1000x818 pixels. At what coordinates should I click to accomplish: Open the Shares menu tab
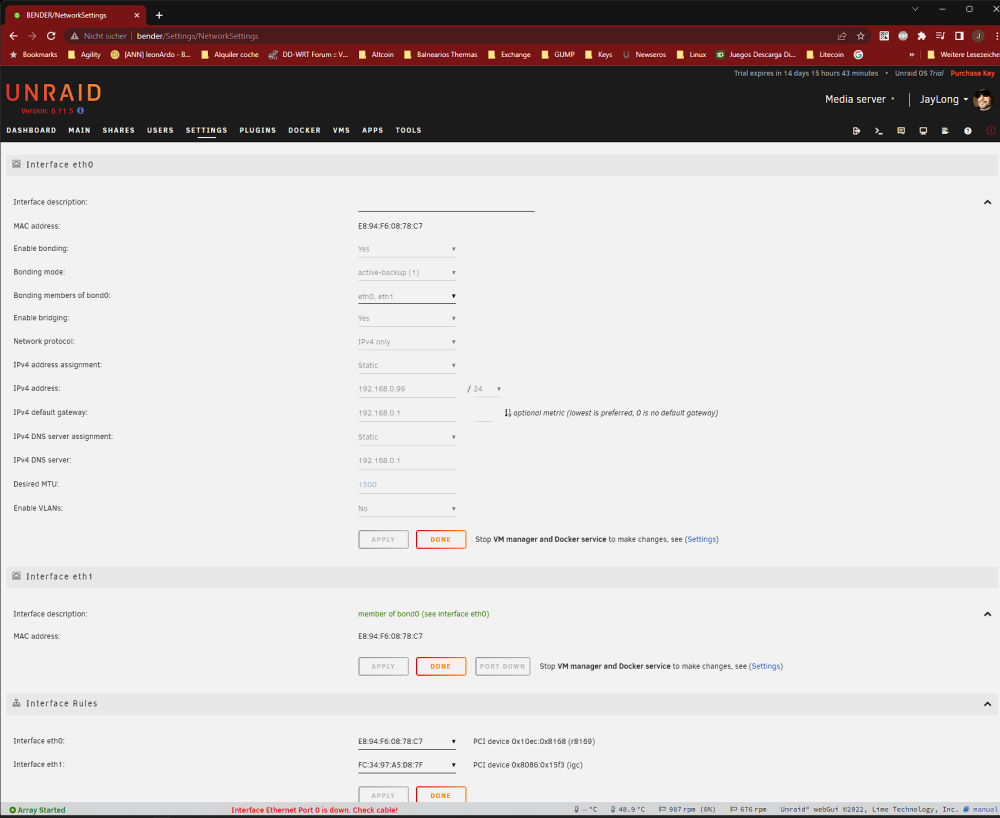coord(119,130)
